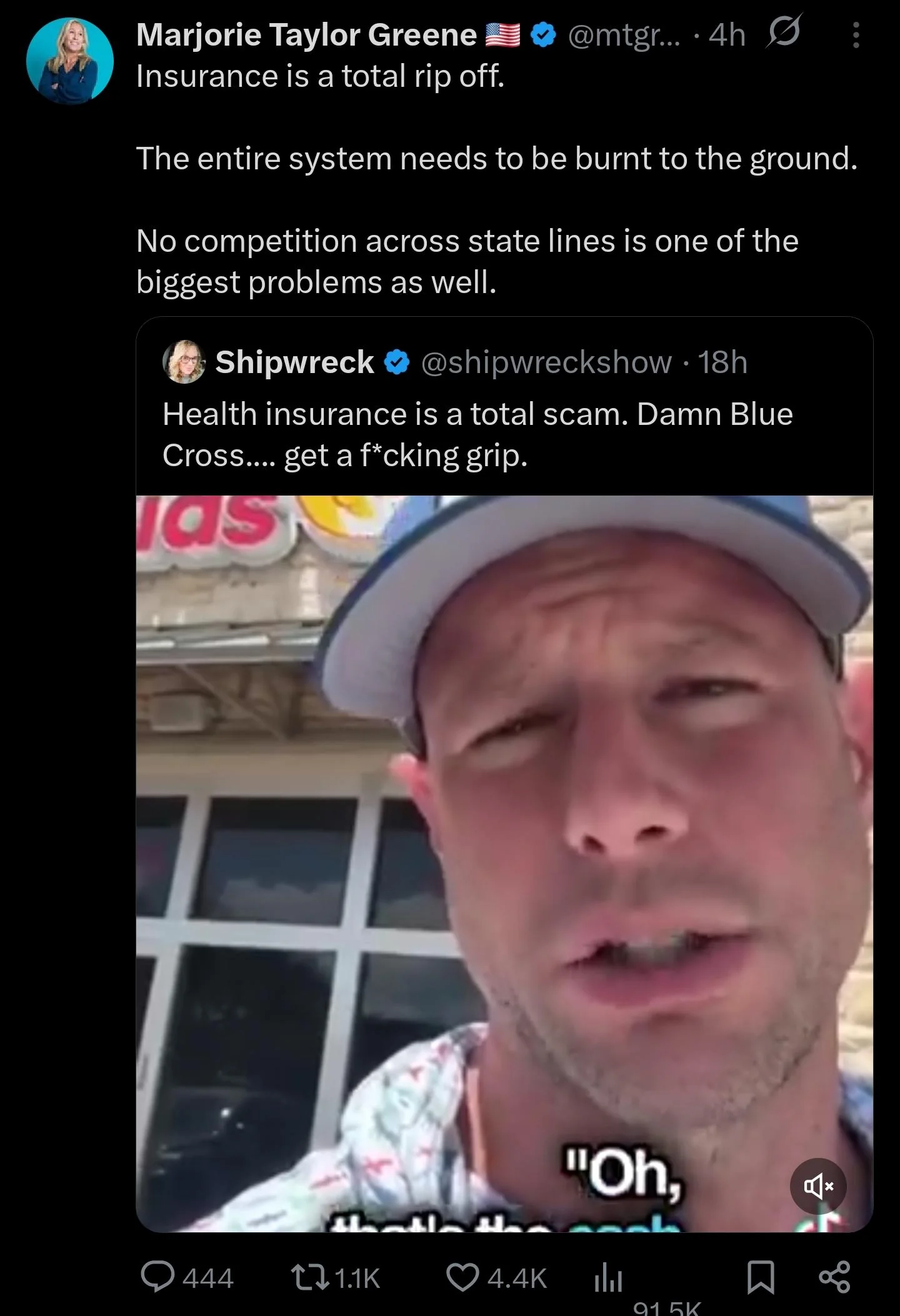Screen dimensions: 900x1316
Task: Tap the Shipwreck display name
Action: (x=294, y=361)
